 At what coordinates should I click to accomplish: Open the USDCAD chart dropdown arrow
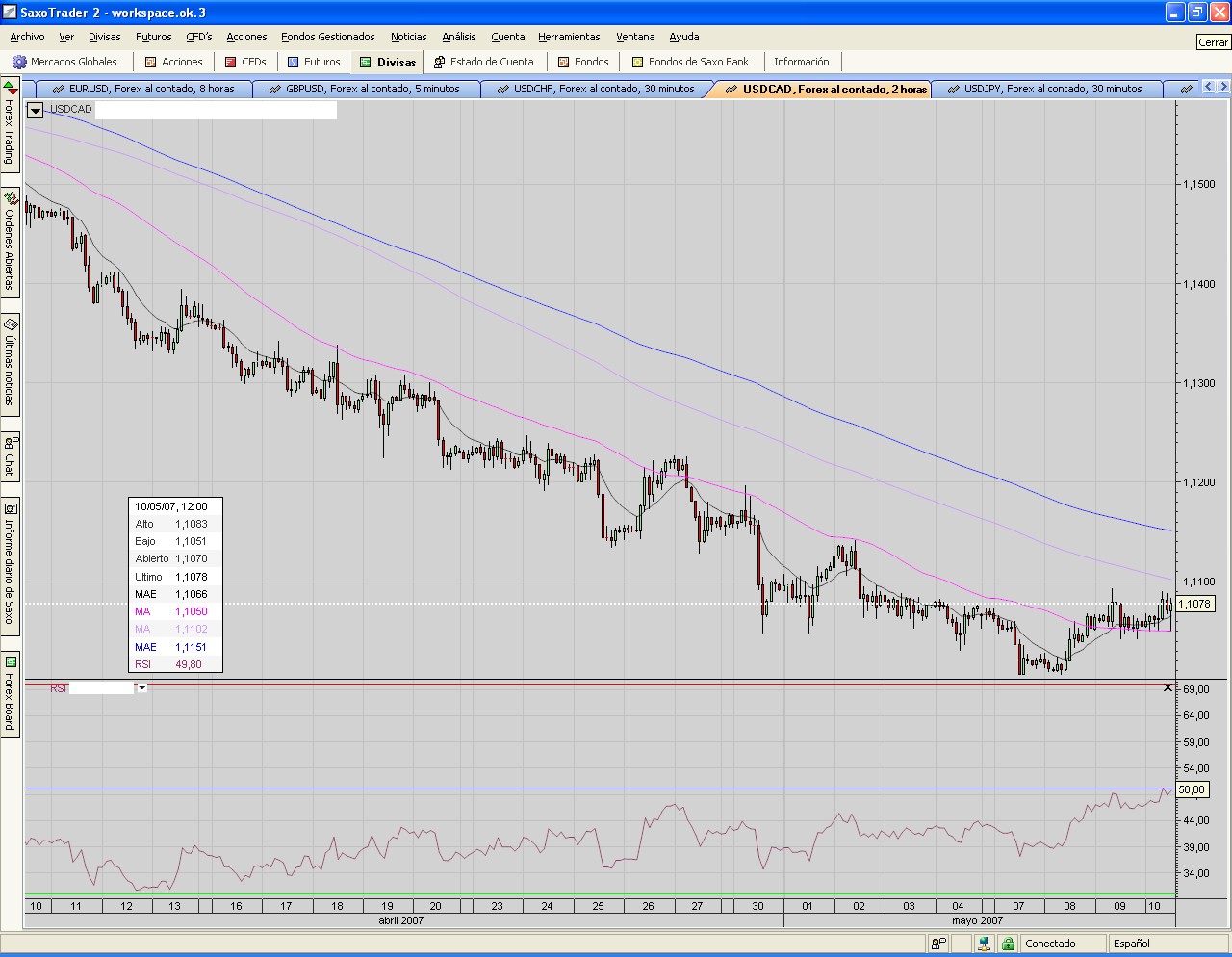(x=36, y=110)
